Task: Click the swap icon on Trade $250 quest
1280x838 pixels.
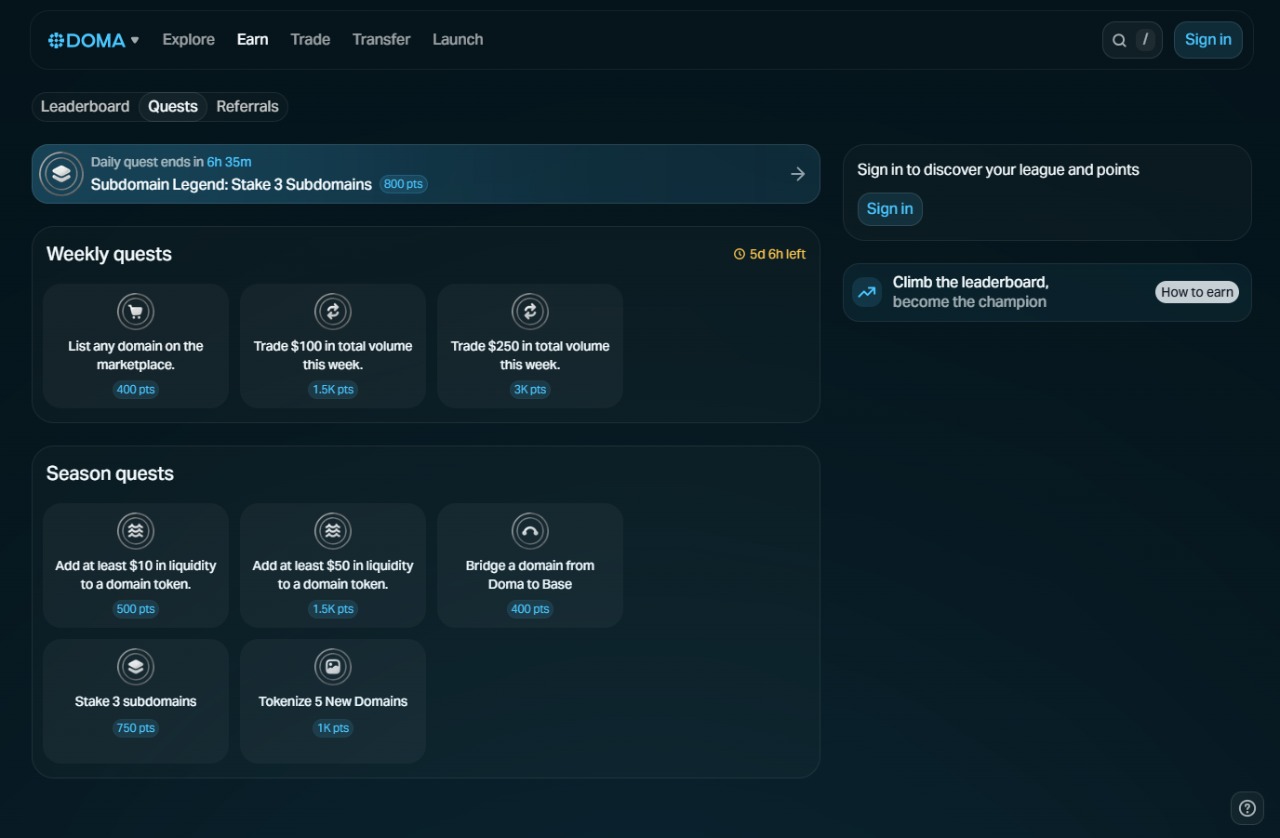Action: pyautogui.click(x=530, y=312)
